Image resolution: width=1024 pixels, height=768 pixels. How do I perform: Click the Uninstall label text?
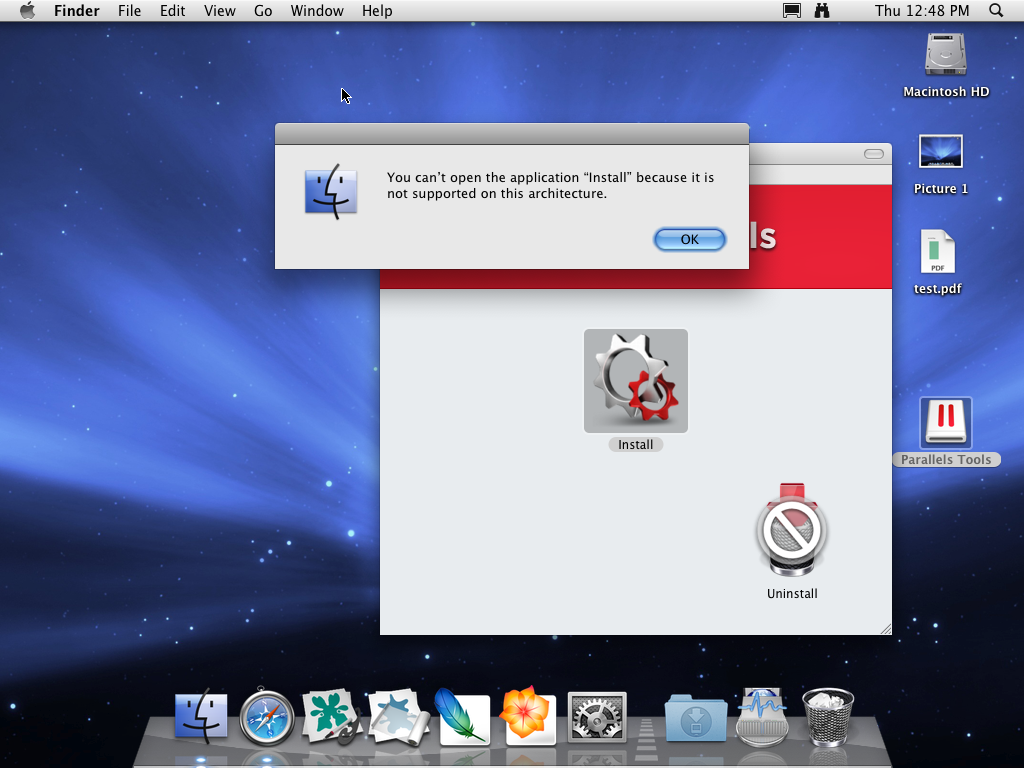(792, 594)
